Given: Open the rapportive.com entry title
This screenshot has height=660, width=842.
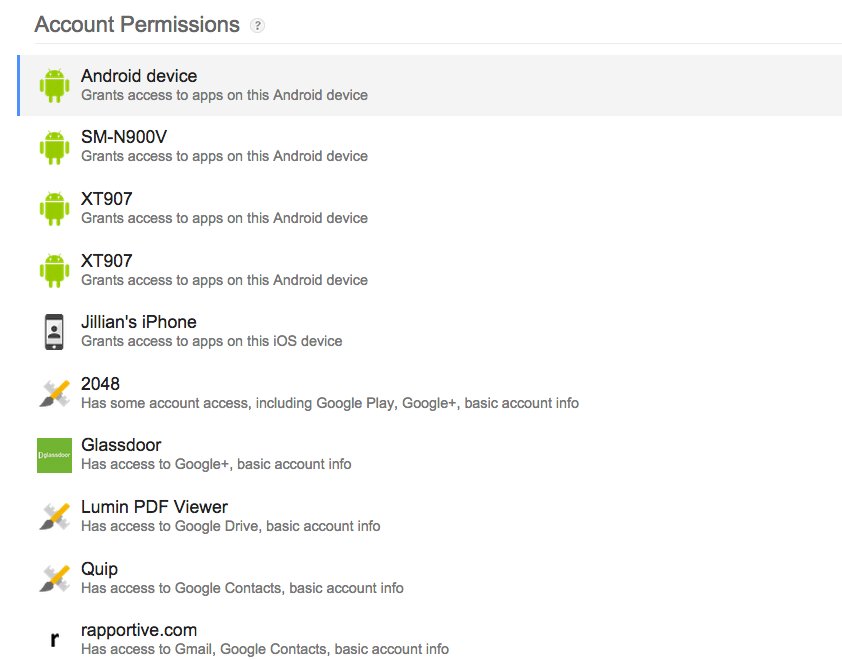Looking at the screenshot, I should coord(139,630).
